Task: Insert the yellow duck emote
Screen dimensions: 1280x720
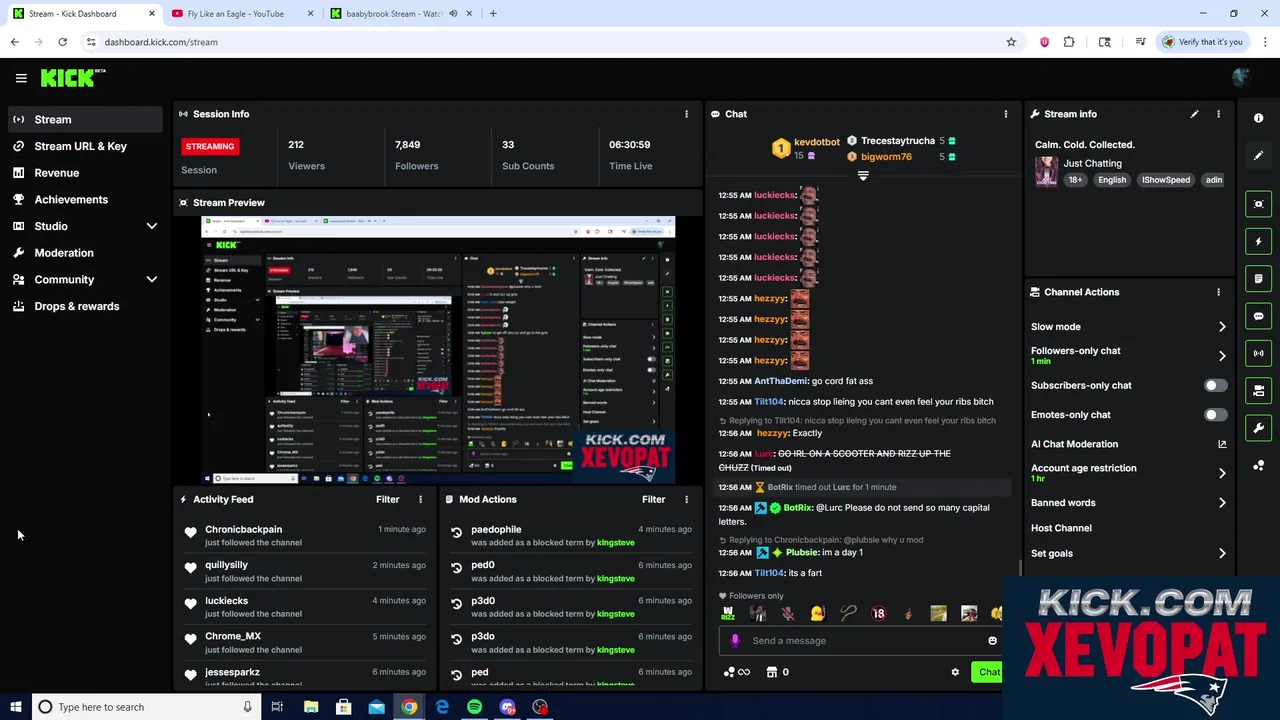Action: tap(818, 614)
